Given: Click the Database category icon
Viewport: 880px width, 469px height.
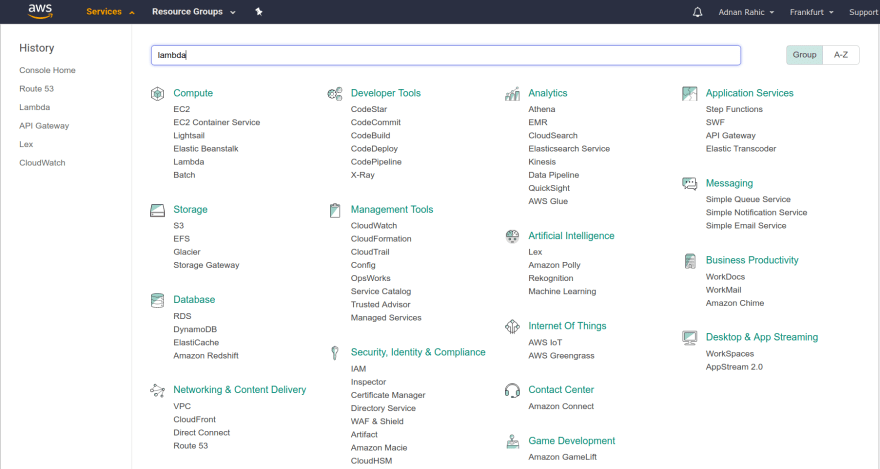Looking at the screenshot, I should (x=157, y=300).
